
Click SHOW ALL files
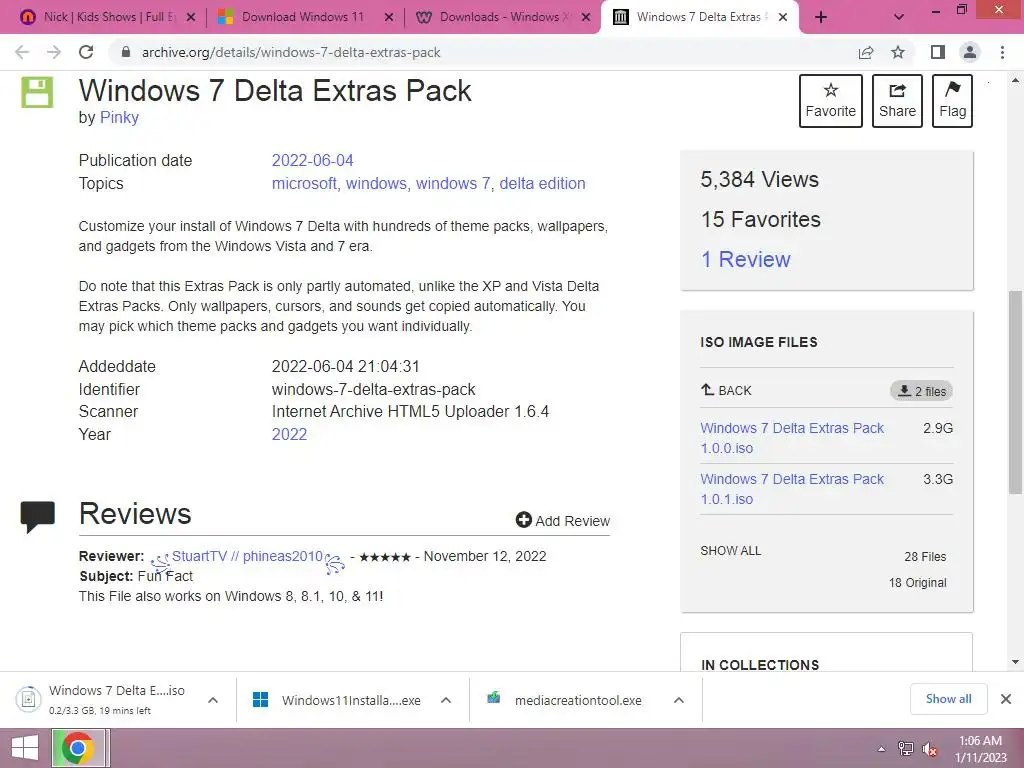731,551
